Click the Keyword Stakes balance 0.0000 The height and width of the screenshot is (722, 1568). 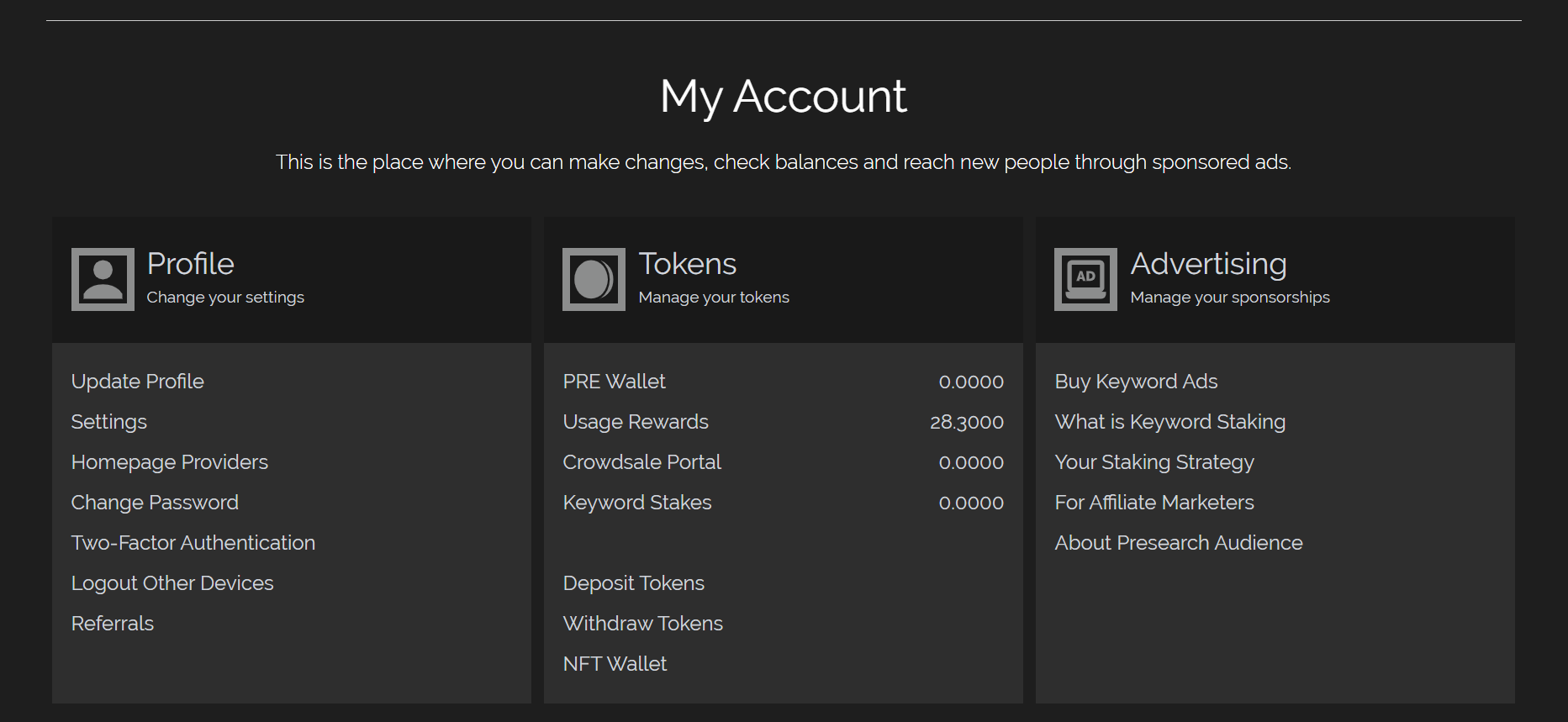971,503
